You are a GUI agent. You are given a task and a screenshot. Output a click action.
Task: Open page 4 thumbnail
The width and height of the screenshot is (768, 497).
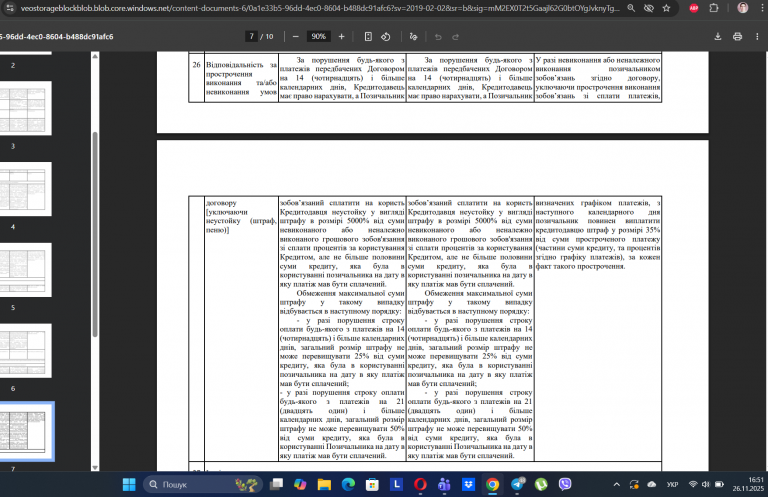pyautogui.click(x=25, y=189)
